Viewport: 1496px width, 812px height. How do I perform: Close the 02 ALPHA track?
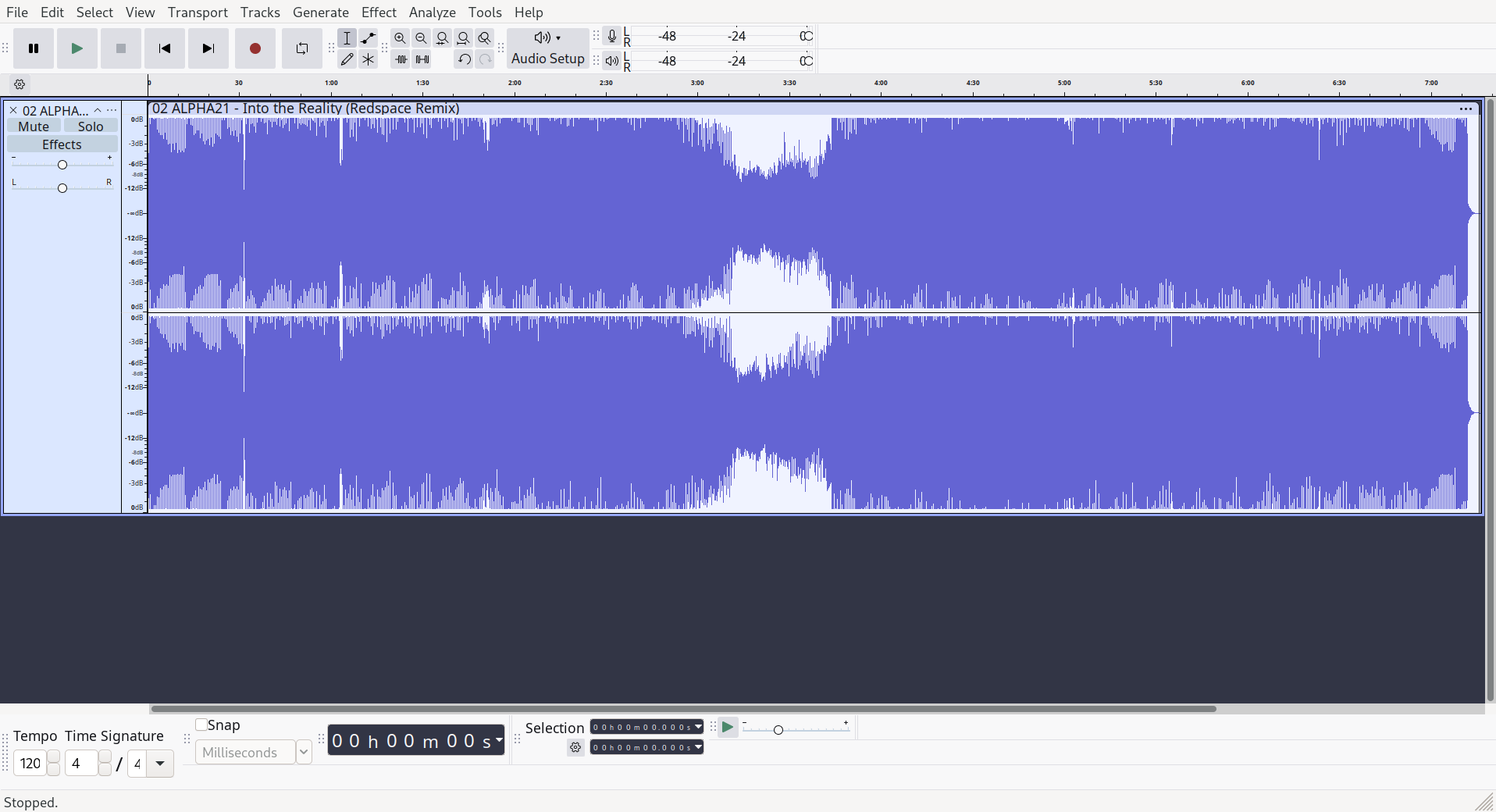[13, 110]
